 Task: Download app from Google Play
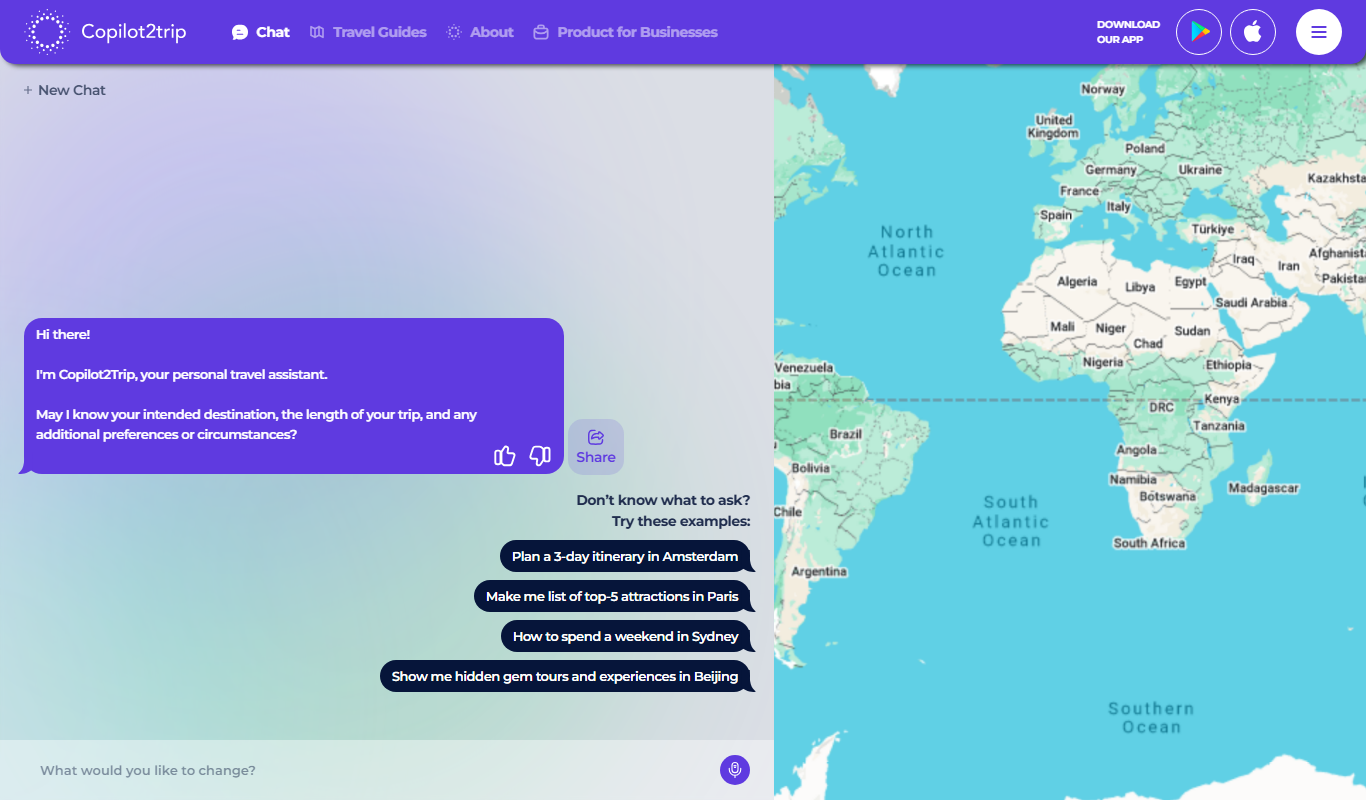pyautogui.click(x=1199, y=32)
